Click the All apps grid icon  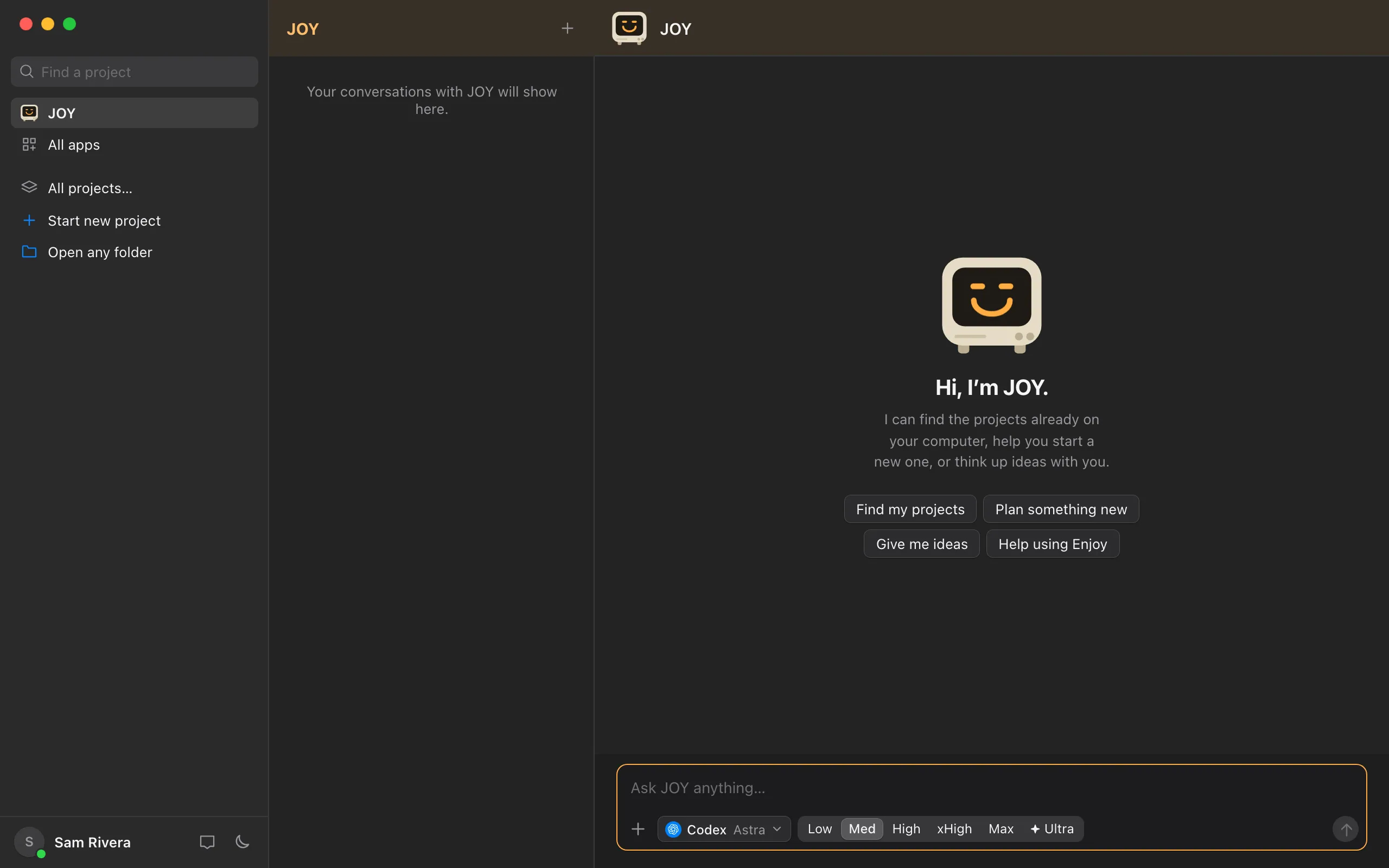[x=29, y=145]
